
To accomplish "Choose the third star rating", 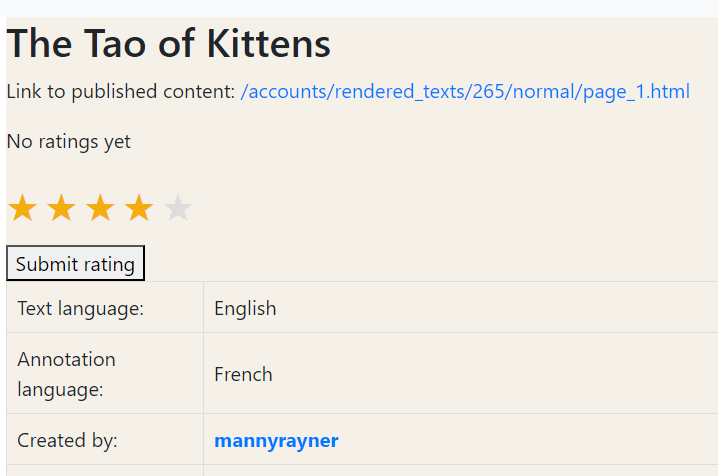I will [x=100, y=209].
